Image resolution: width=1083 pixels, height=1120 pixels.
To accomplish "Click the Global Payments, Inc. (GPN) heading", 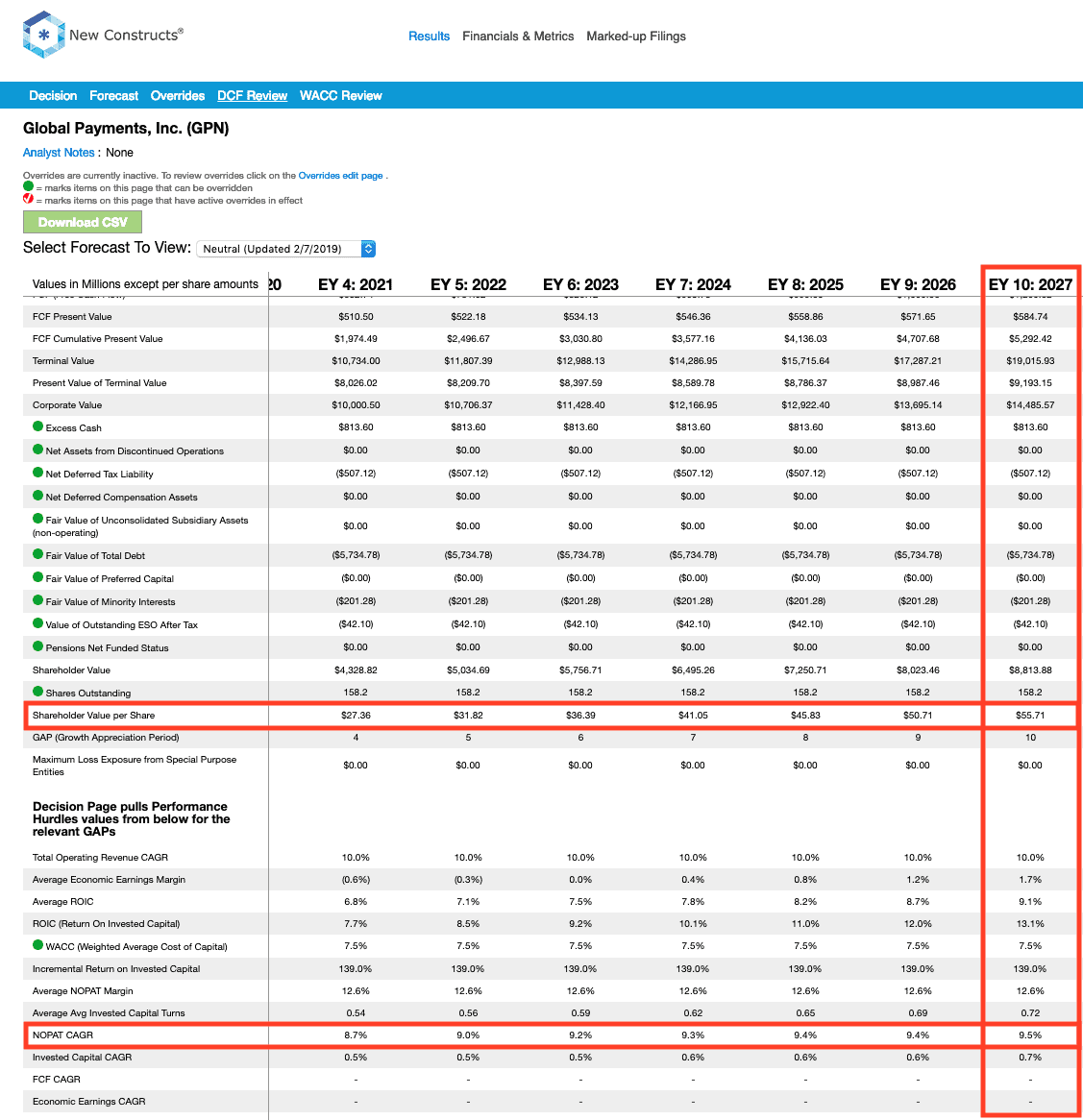I will coord(126,129).
